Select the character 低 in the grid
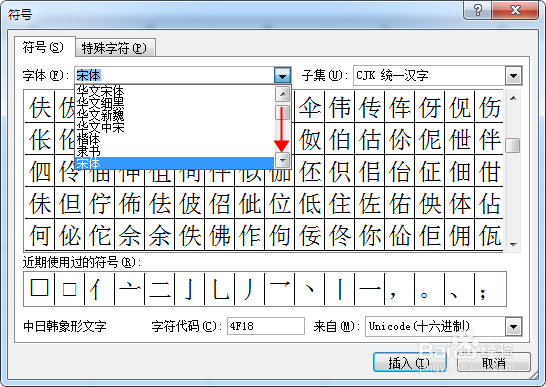This screenshot has width=546, height=387. (310, 203)
